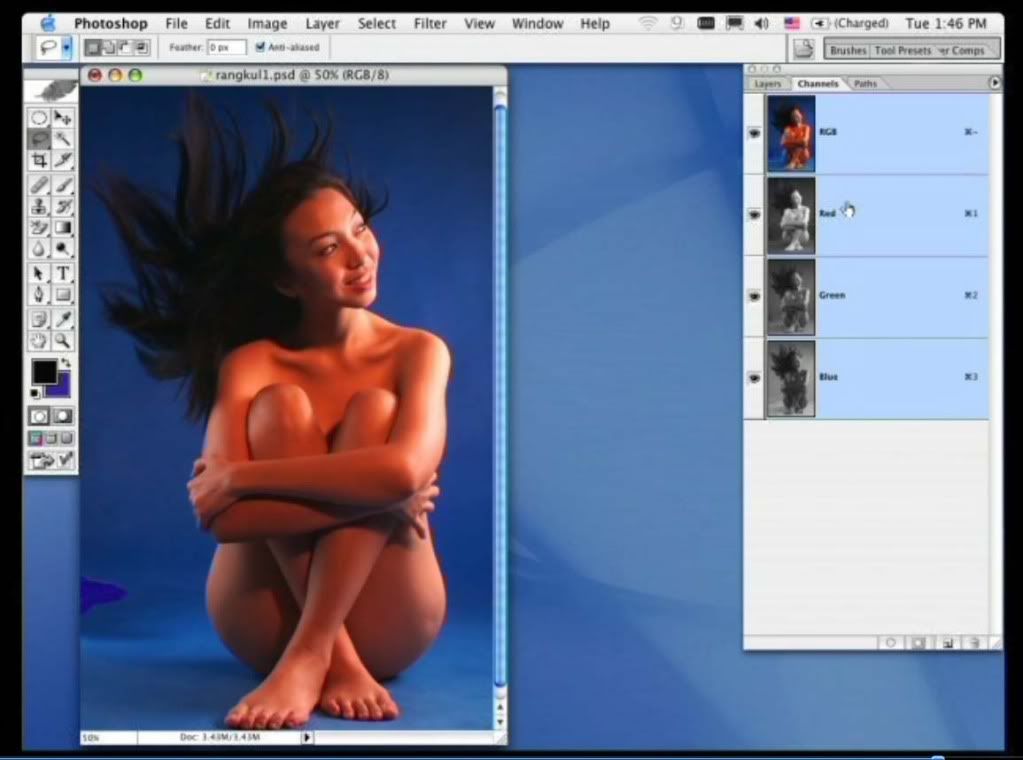Open the Brushes palette well tab
The image size is (1023, 760).
point(848,50)
